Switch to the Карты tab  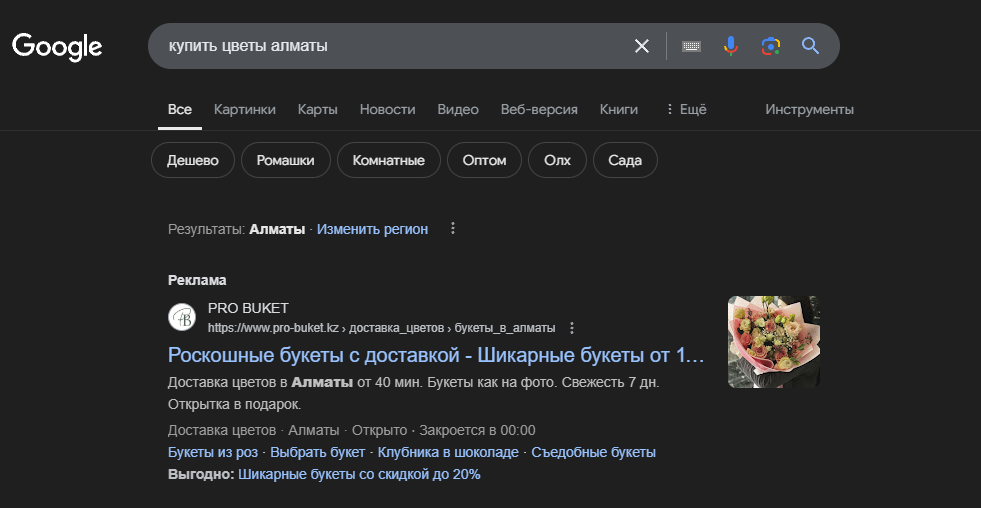click(x=318, y=109)
